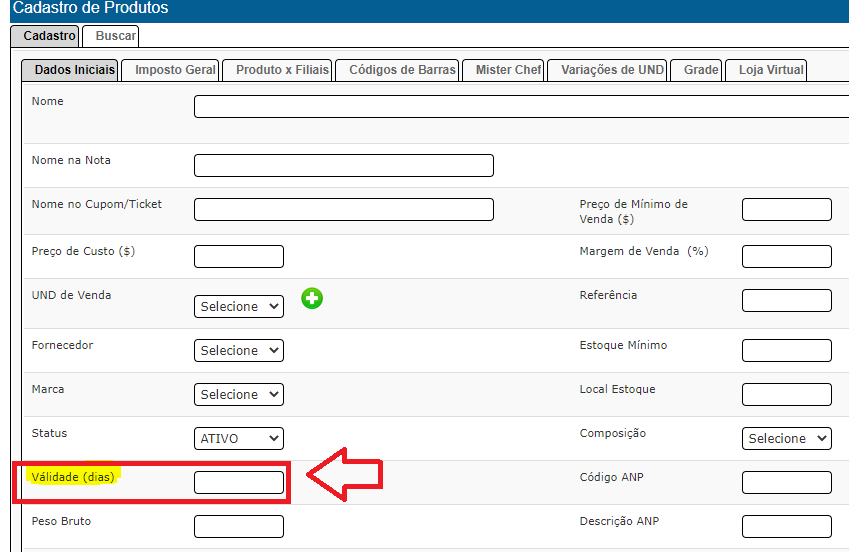Go to the Produto x Filiais tab
The image size is (849, 552).
(277, 70)
